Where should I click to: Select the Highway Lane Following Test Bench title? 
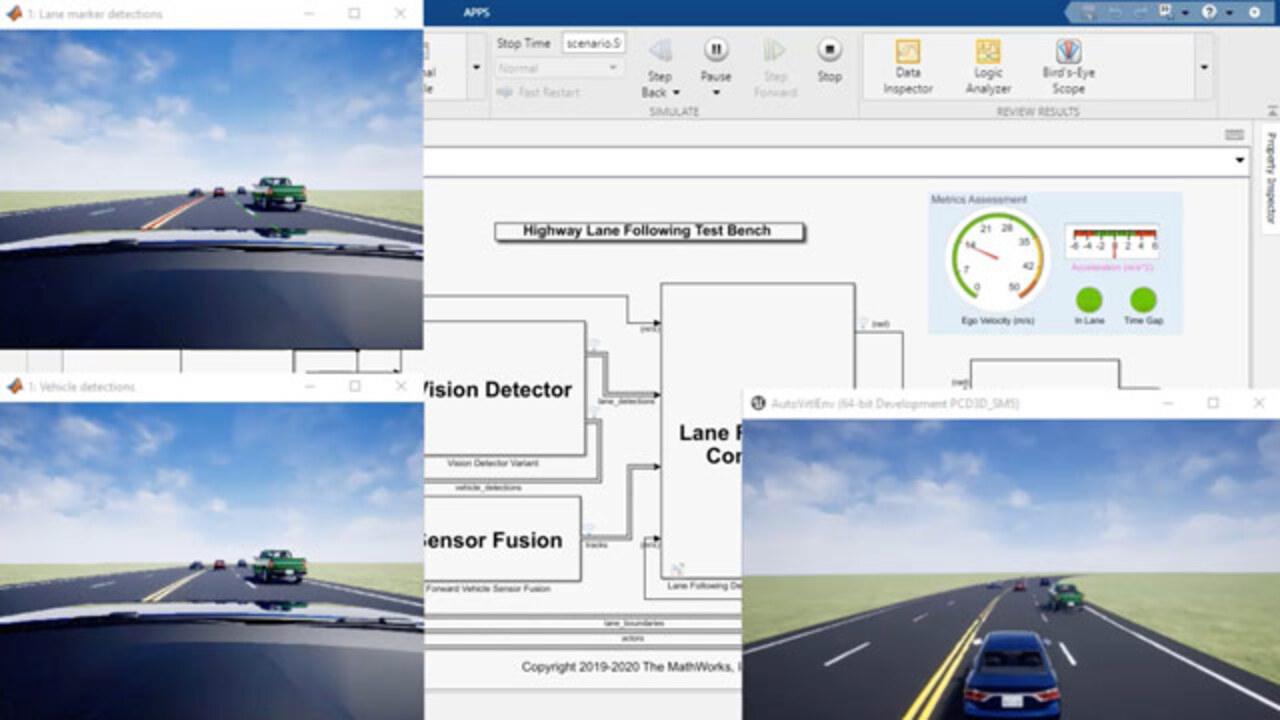pyautogui.click(x=648, y=231)
